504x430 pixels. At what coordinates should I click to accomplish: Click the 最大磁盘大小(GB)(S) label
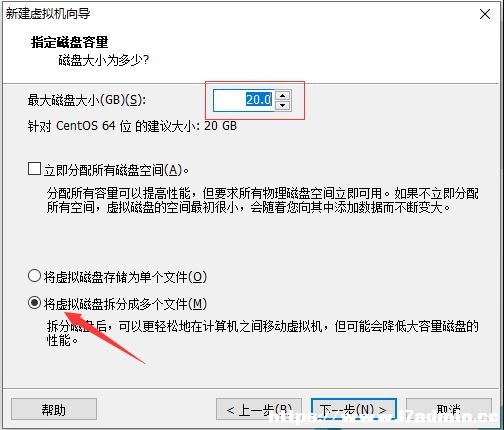(87, 100)
